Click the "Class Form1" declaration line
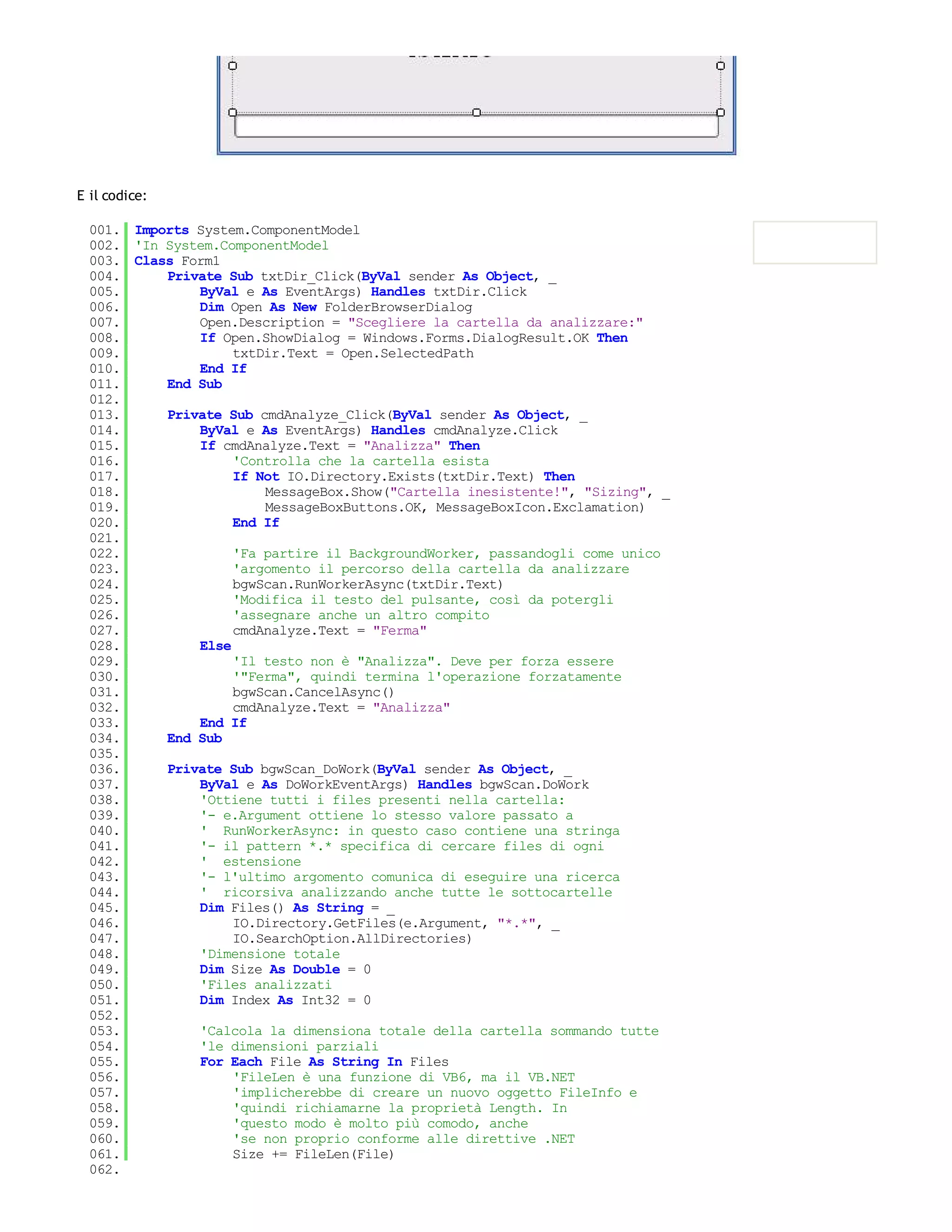952x1232 pixels. (x=177, y=261)
